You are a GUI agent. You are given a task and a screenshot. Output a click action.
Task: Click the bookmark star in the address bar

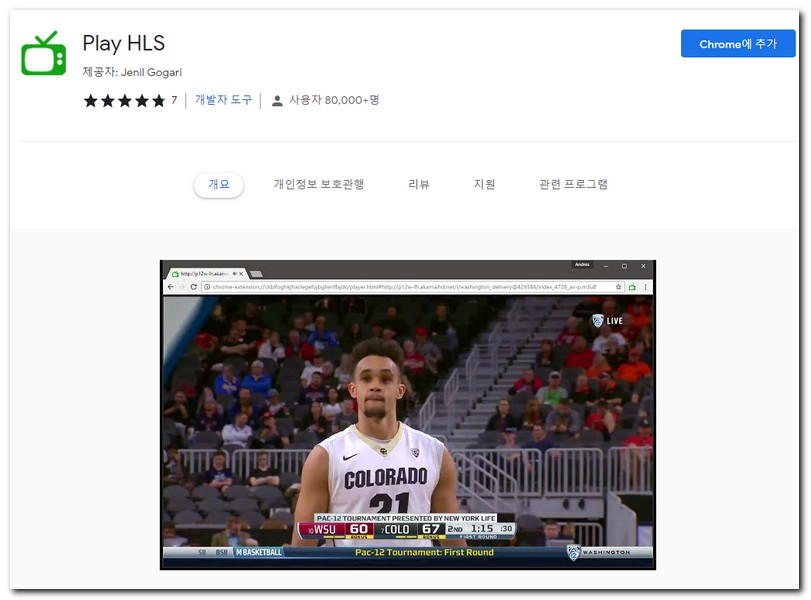pos(619,287)
